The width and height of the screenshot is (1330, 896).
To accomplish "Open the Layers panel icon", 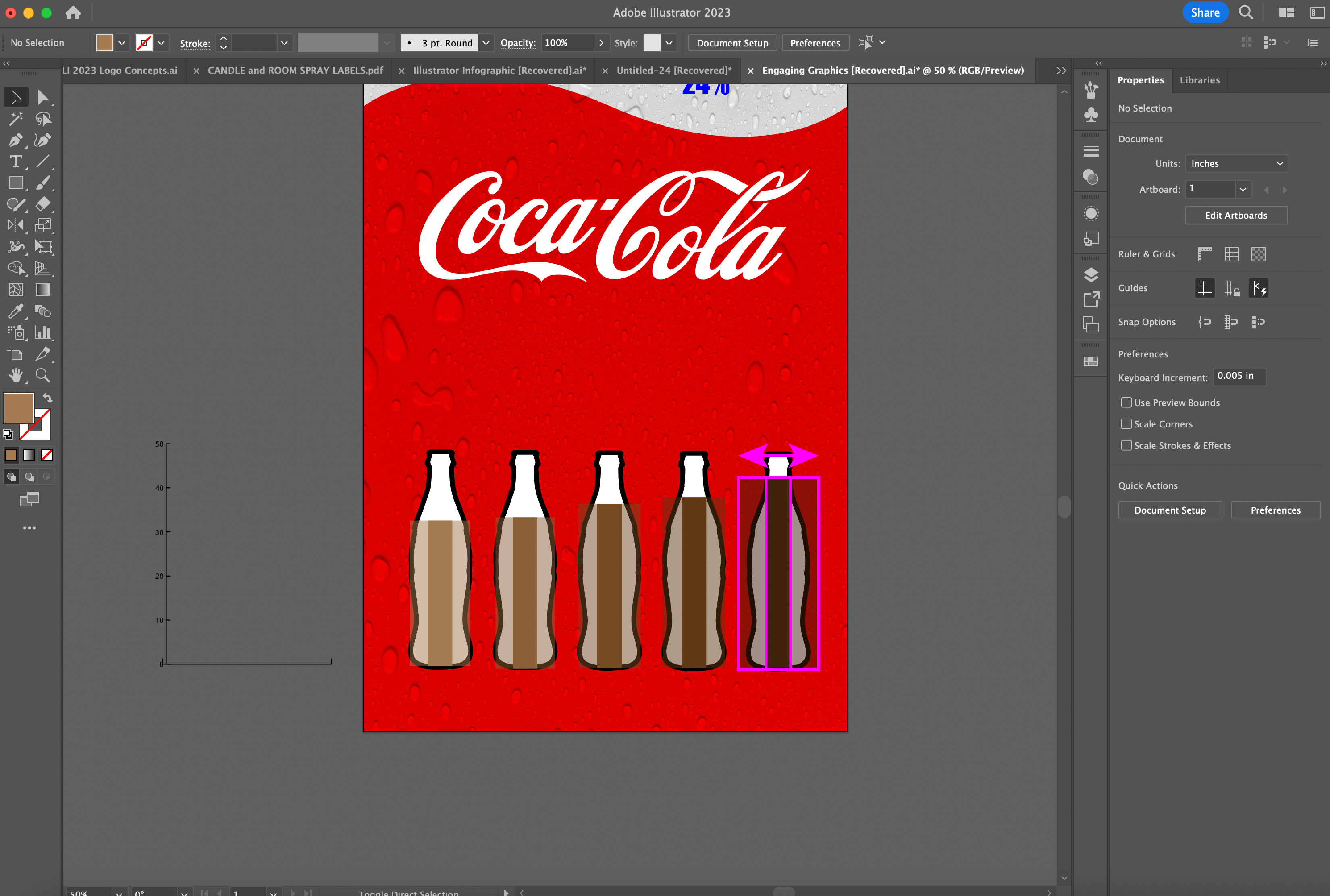I will point(1091,275).
